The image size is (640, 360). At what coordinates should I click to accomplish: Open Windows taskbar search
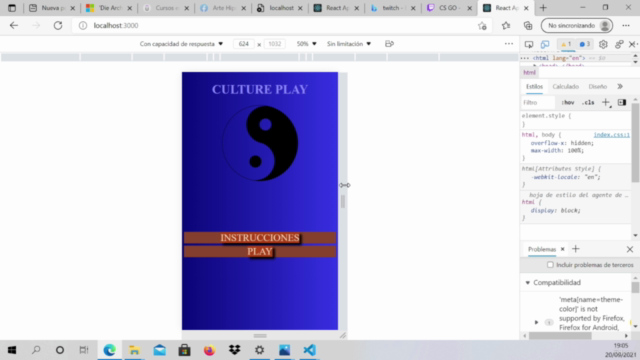(36, 350)
